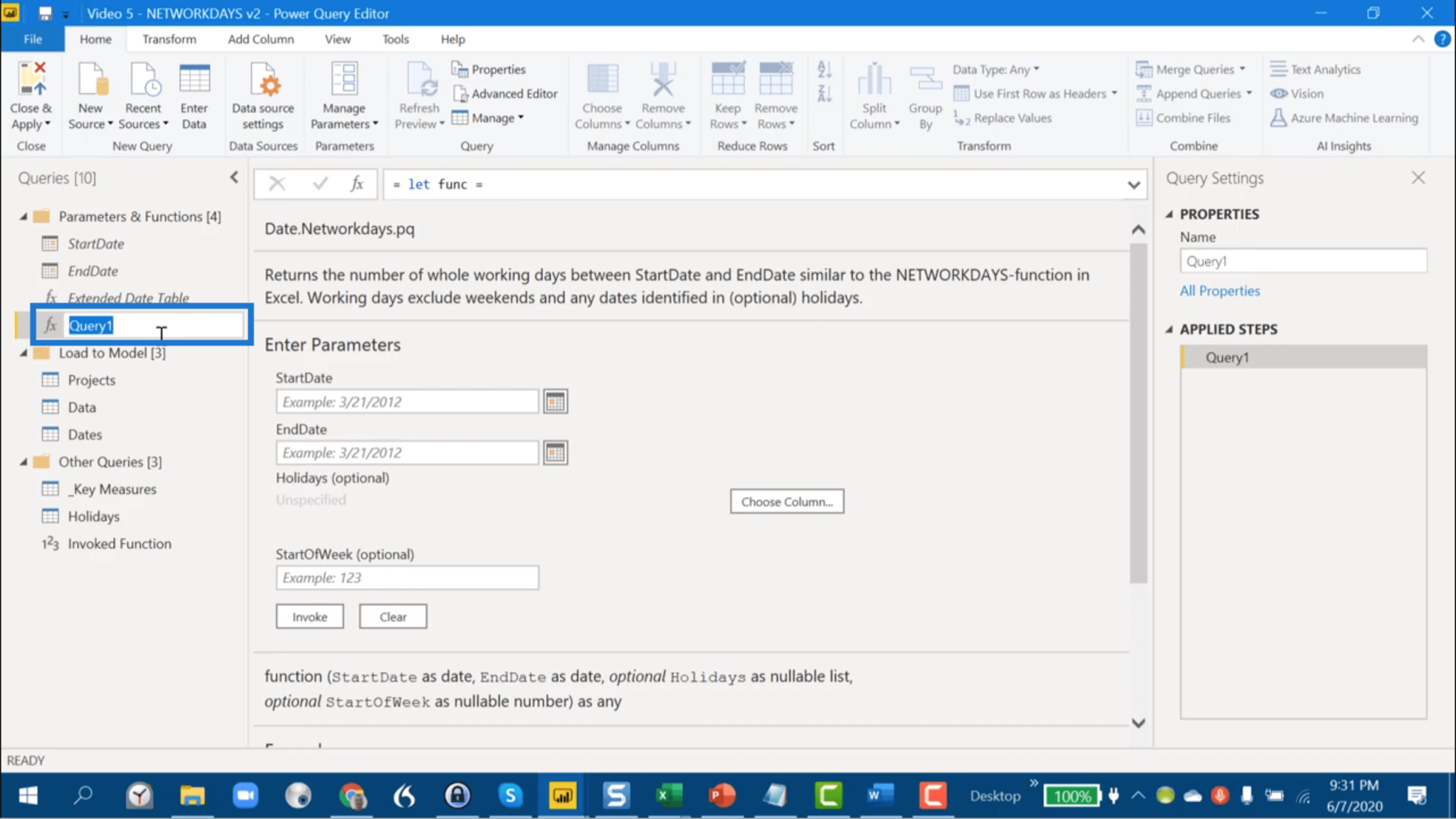Open the All Properties link
Image resolution: width=1456 pixels, height=819 pixels.
1219,291
